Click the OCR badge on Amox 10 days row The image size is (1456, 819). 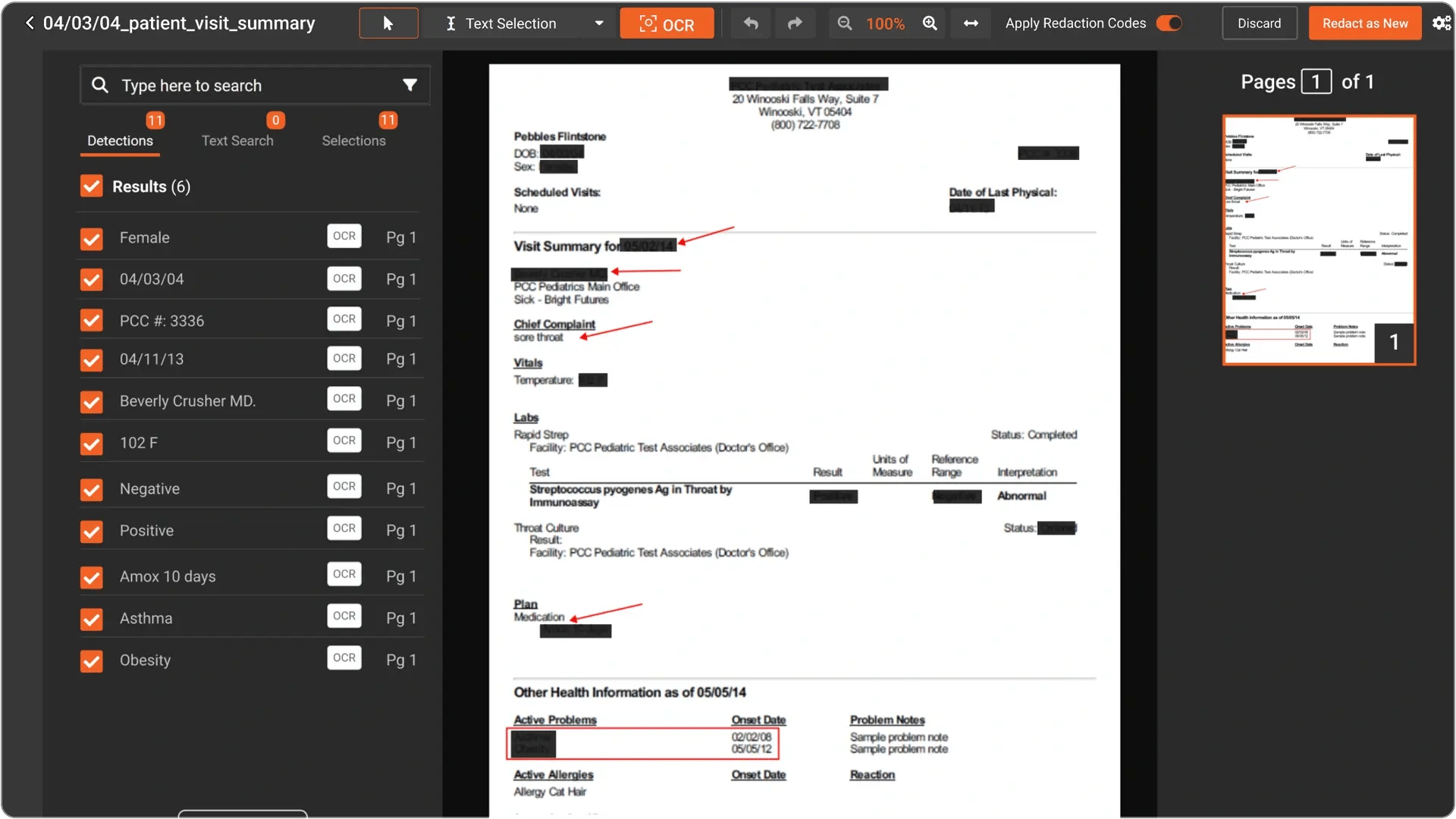344,574
